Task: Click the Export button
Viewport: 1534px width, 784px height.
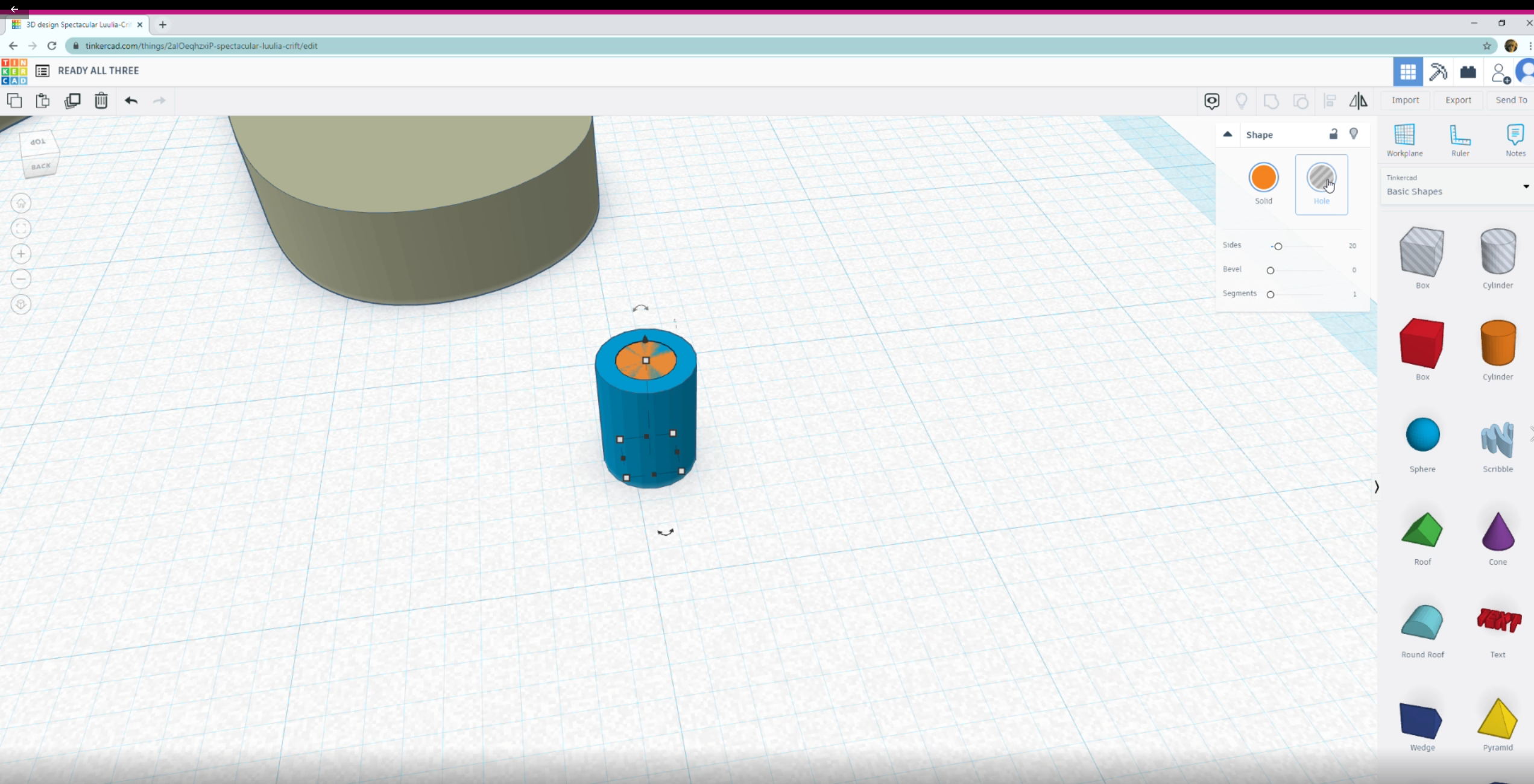Action: pos(1458,100)
